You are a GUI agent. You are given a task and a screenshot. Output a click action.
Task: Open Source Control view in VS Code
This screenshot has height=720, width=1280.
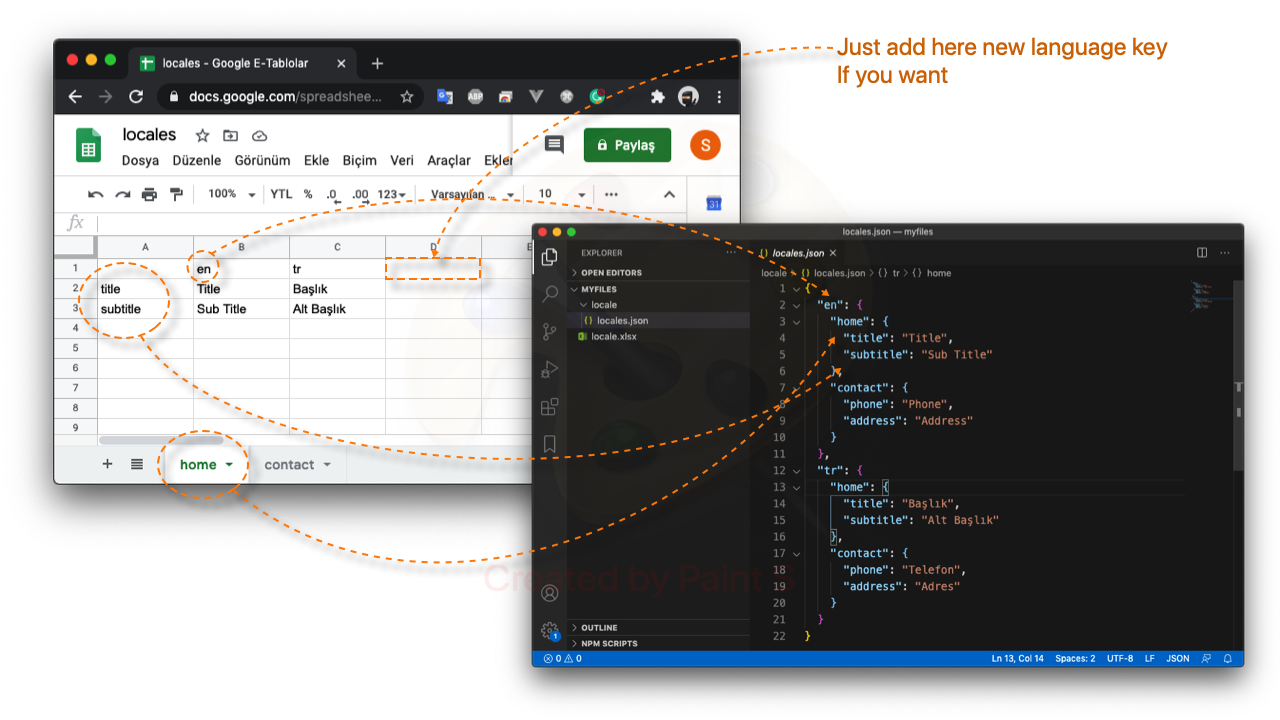tap(549, 331)
